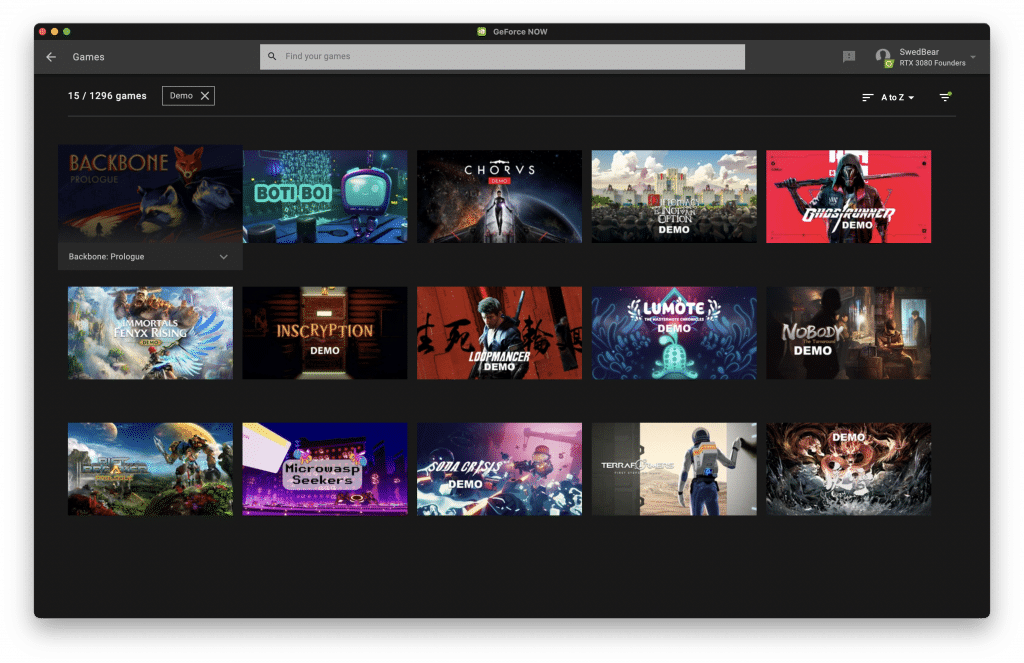Select the Riftbreaker Prologue tile
Viewport: 1024px width, 663px height.
pos(150,469)
